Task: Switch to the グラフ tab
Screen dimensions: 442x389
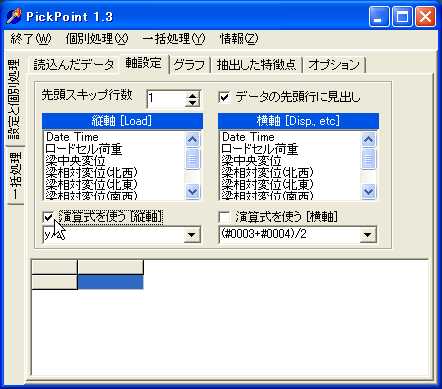Action: (189, 64)
